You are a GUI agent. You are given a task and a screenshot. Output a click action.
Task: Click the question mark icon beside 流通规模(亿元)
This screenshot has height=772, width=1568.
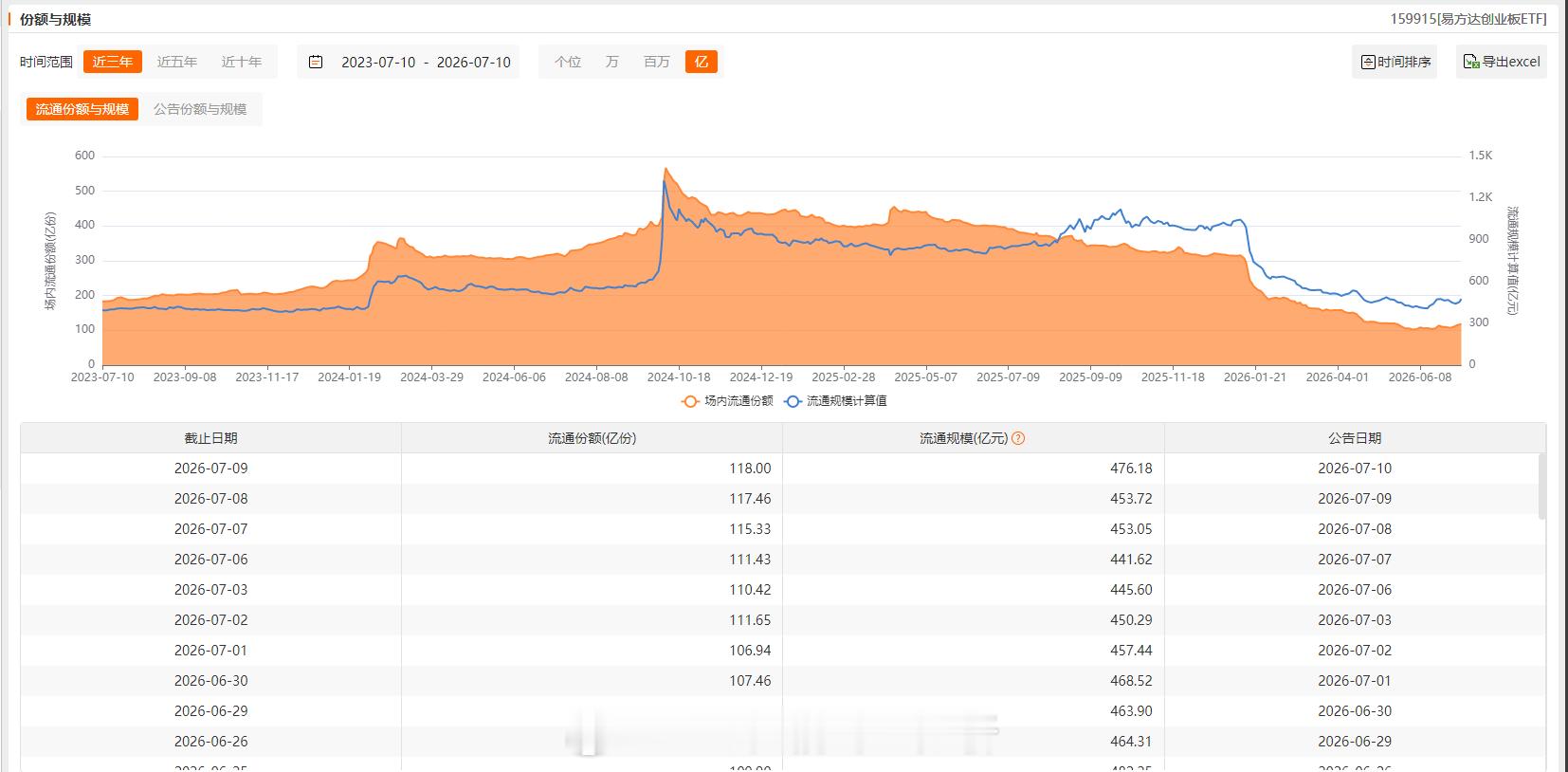(x=1018, y=438)
